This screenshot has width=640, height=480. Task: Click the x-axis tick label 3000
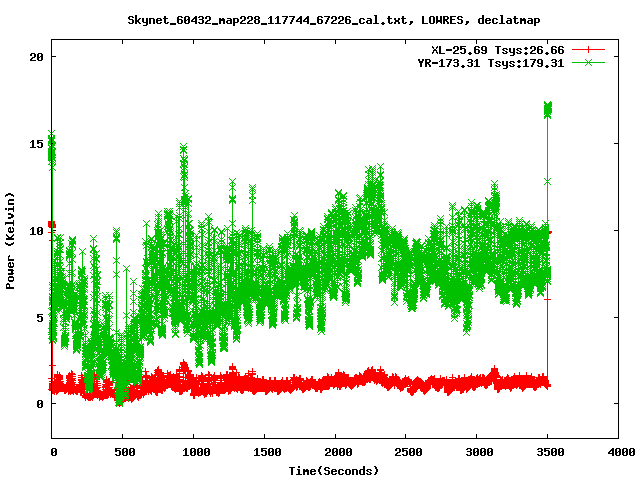tap(479, 452)
